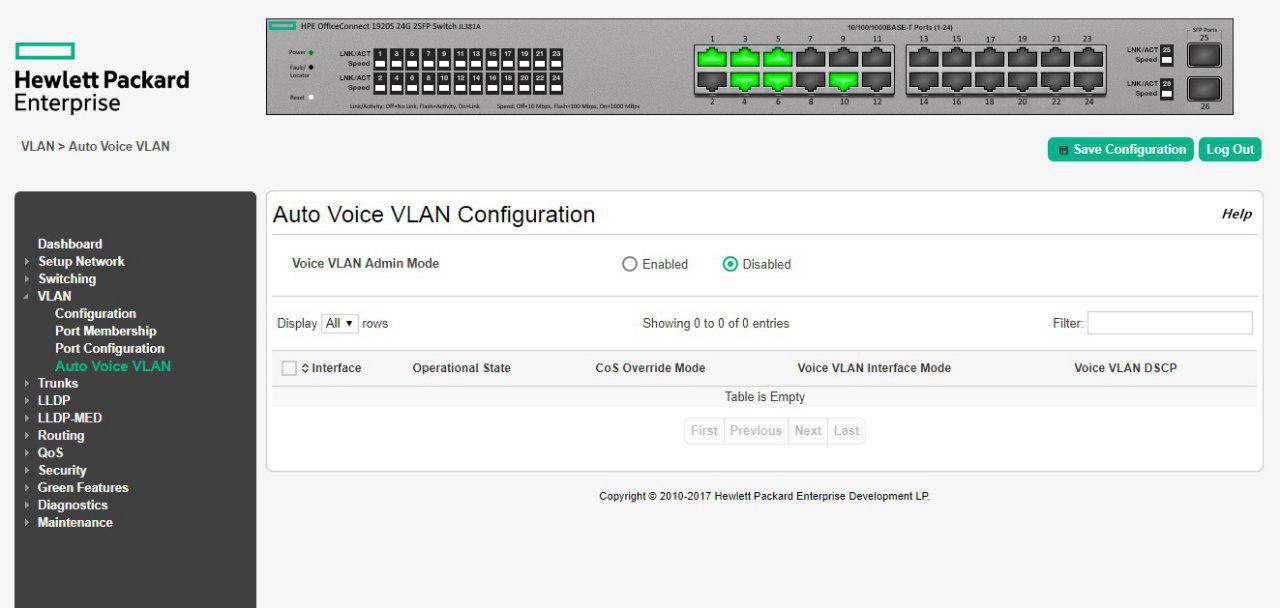Expand the Setup Network menu
This screenshot has width=1280, height=608.
coord(81,261)
